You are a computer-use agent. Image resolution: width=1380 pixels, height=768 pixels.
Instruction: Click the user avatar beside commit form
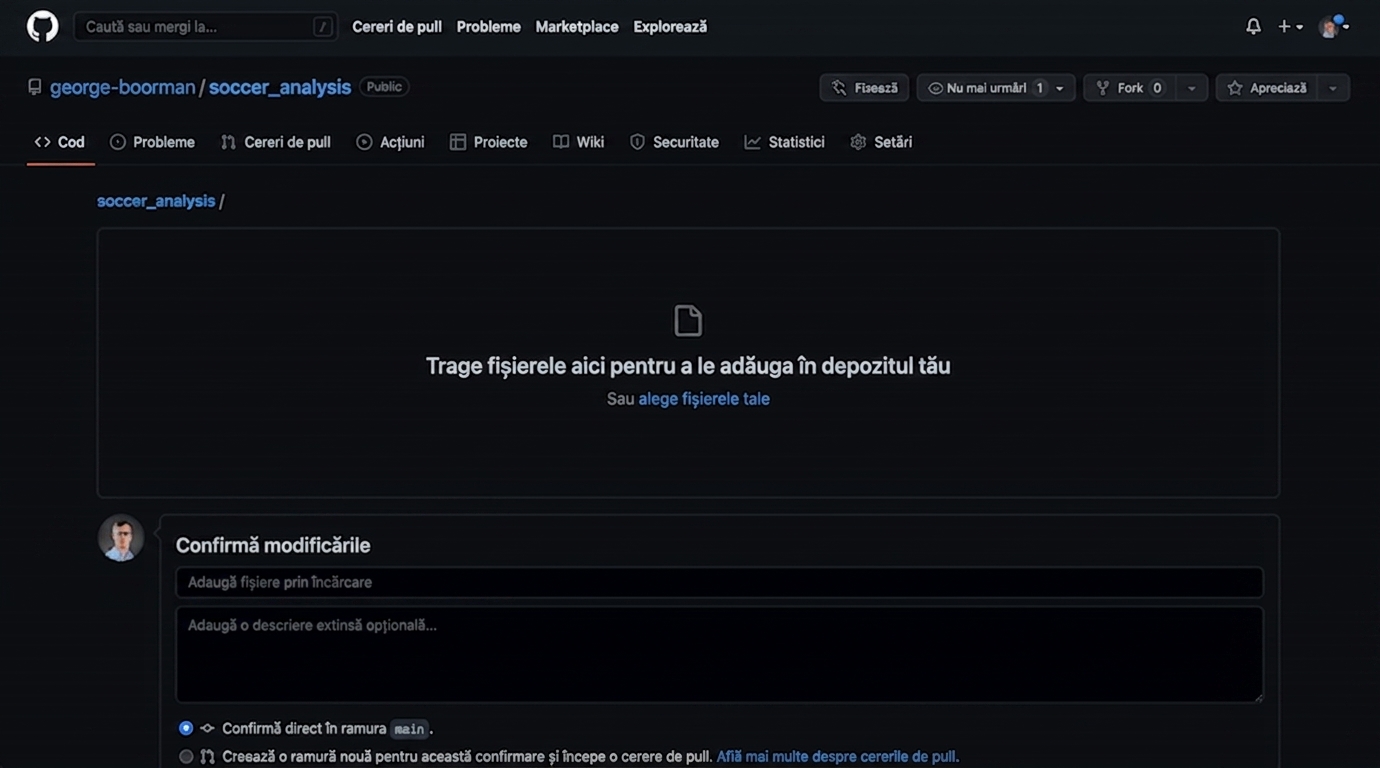[121, 538]
